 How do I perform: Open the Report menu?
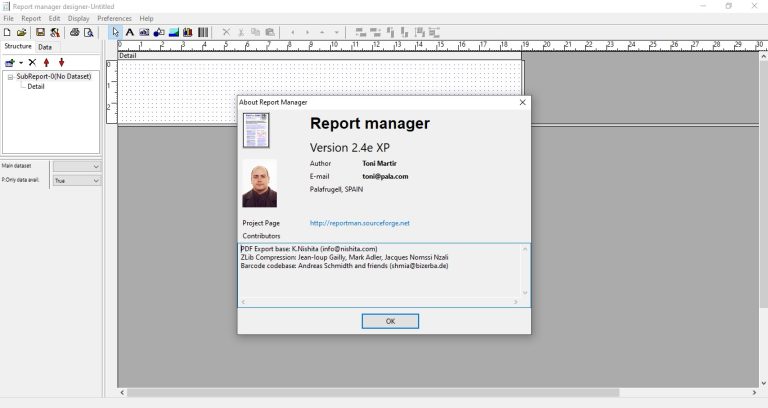click(x=31, y=18)
